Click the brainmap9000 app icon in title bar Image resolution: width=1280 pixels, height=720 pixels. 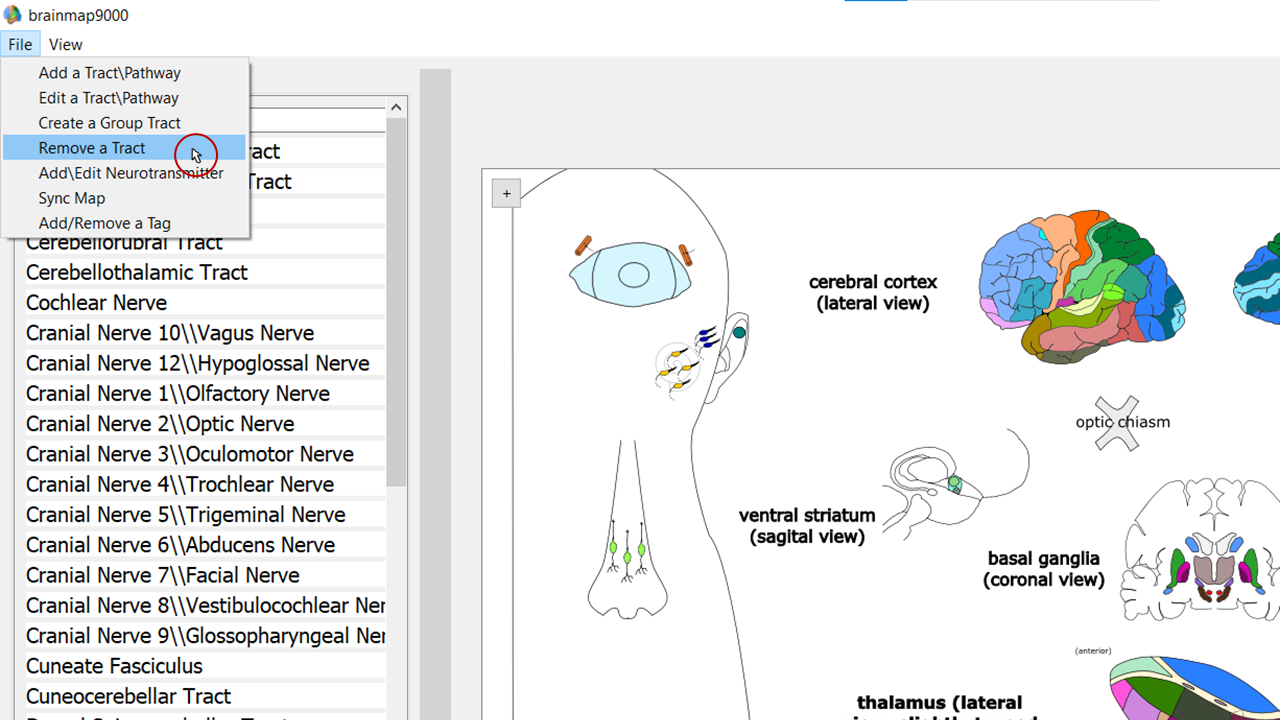tap(12, 15)
